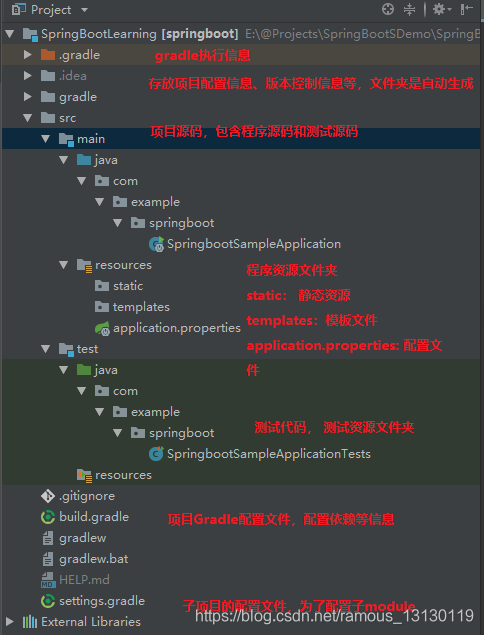Collapse the main springboot package arrow
Screen dimensions: 484x635
pyautogui.click(x=117, y=223)
